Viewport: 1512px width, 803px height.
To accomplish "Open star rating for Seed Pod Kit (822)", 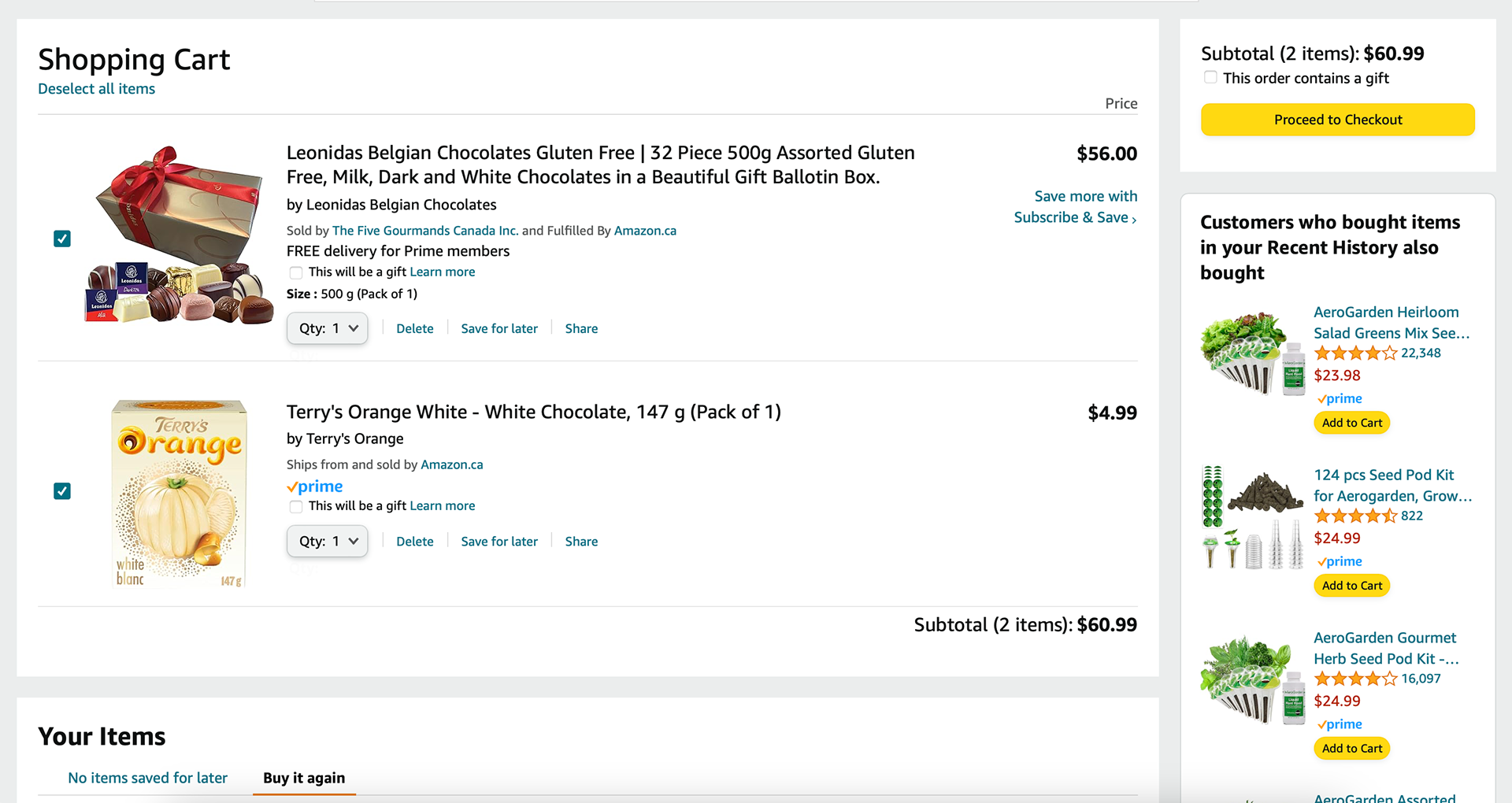I will click(x=1355, y=516).
